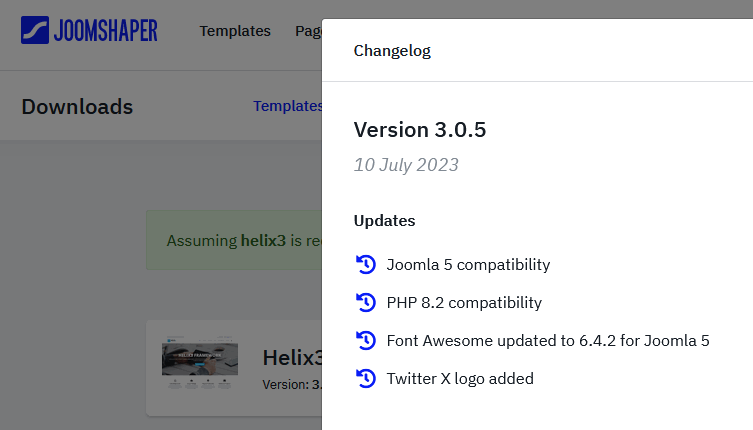The height and width of the screenshot is (430, 753).
Task: Click the history icon beside Font Awesome update
Action: point(366,340)
